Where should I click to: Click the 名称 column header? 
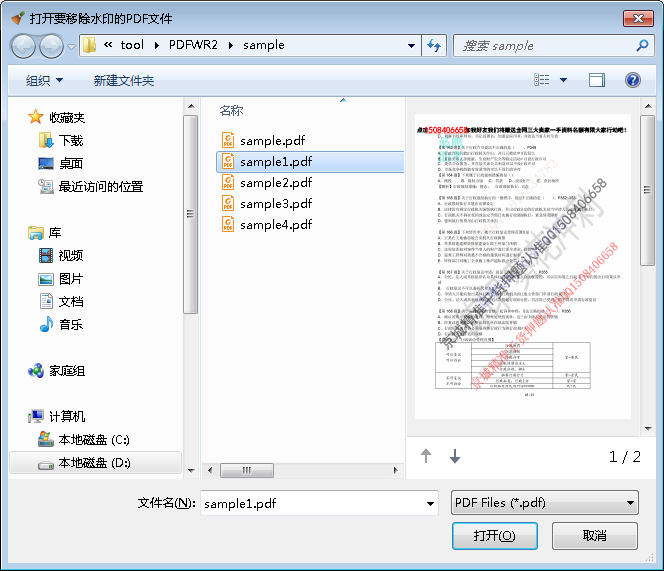(231, 111)
